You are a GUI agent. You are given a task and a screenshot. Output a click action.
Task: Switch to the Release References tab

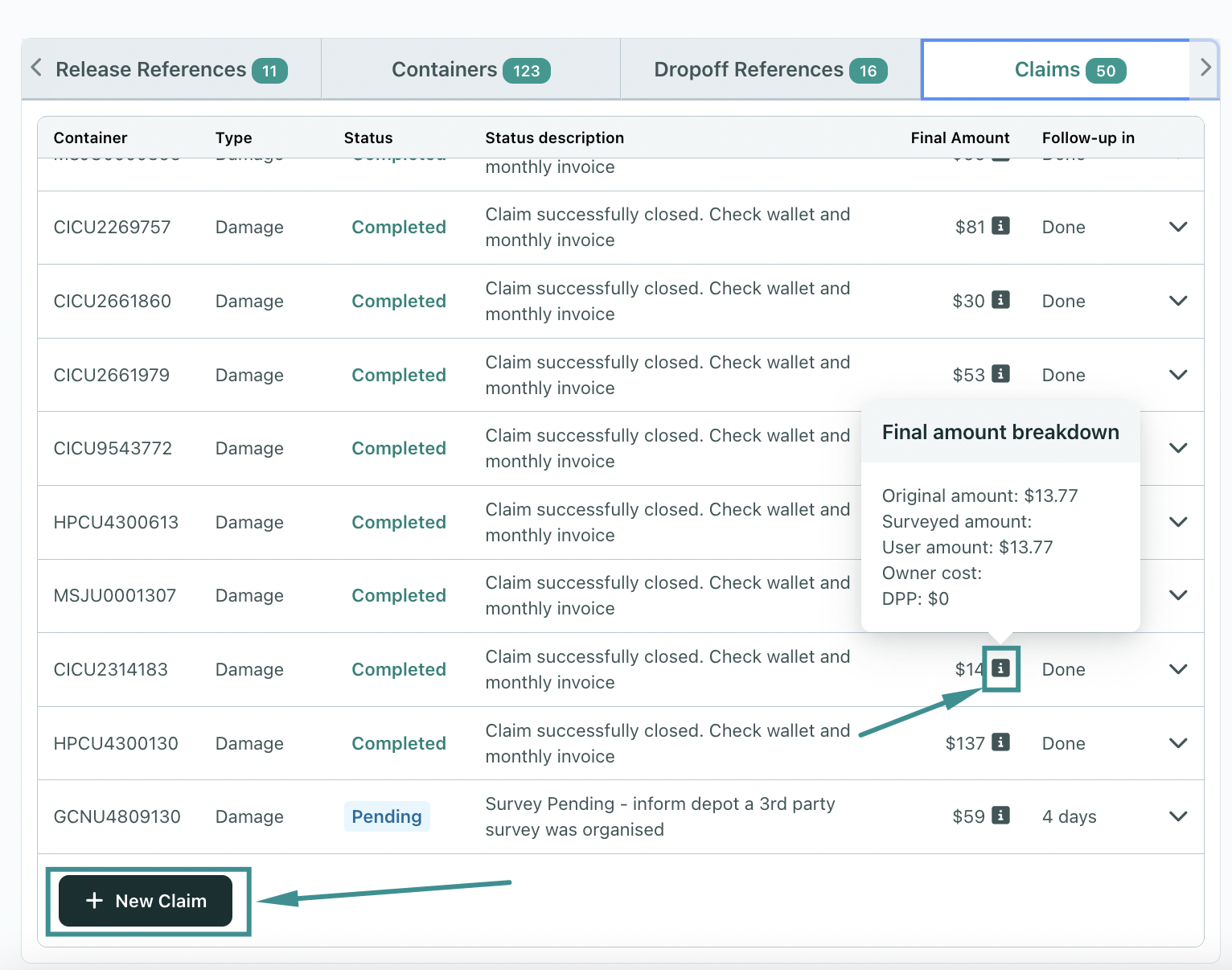[170, 70]
